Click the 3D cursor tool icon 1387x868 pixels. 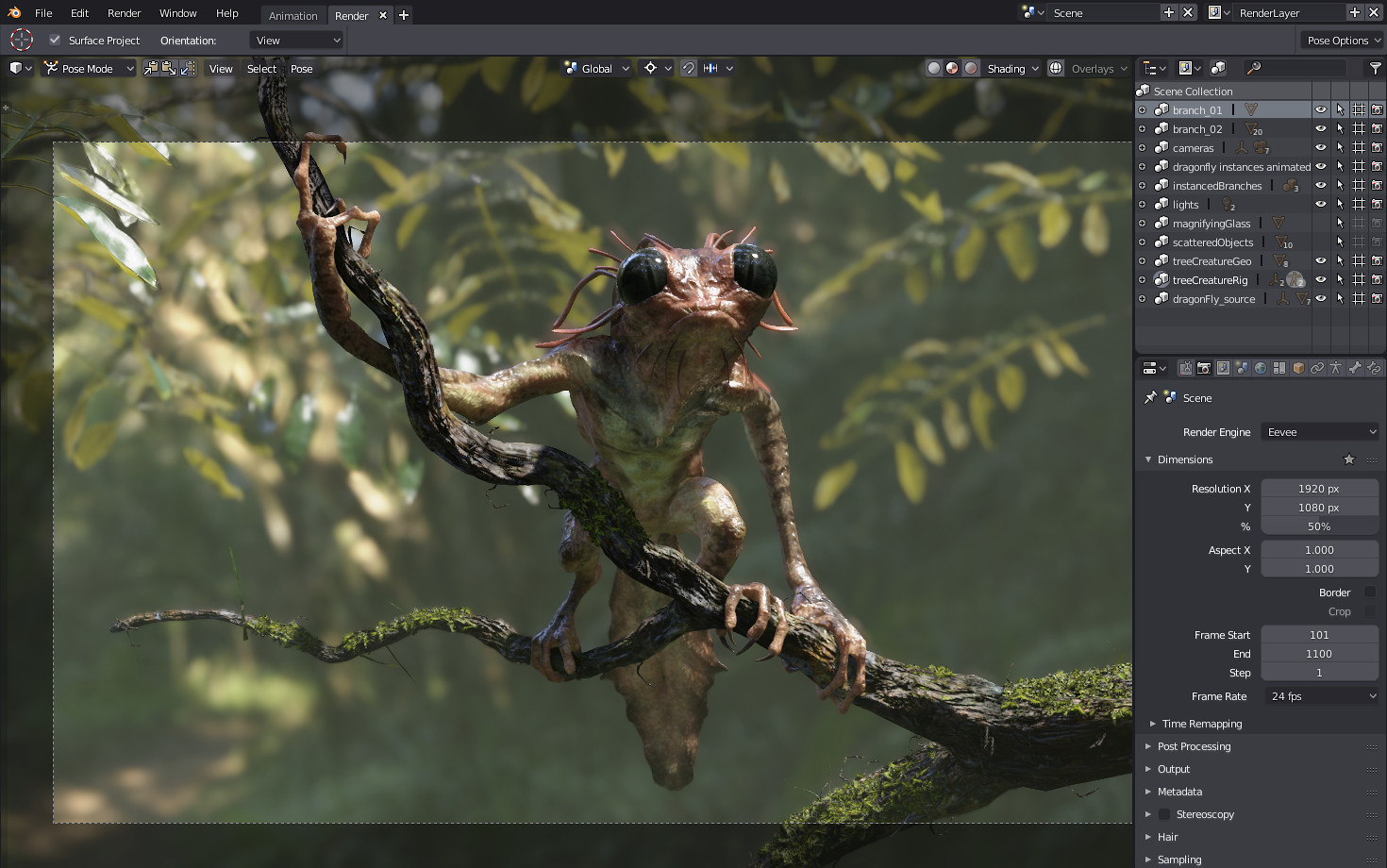pyautogui.click(x=21, y=40)
